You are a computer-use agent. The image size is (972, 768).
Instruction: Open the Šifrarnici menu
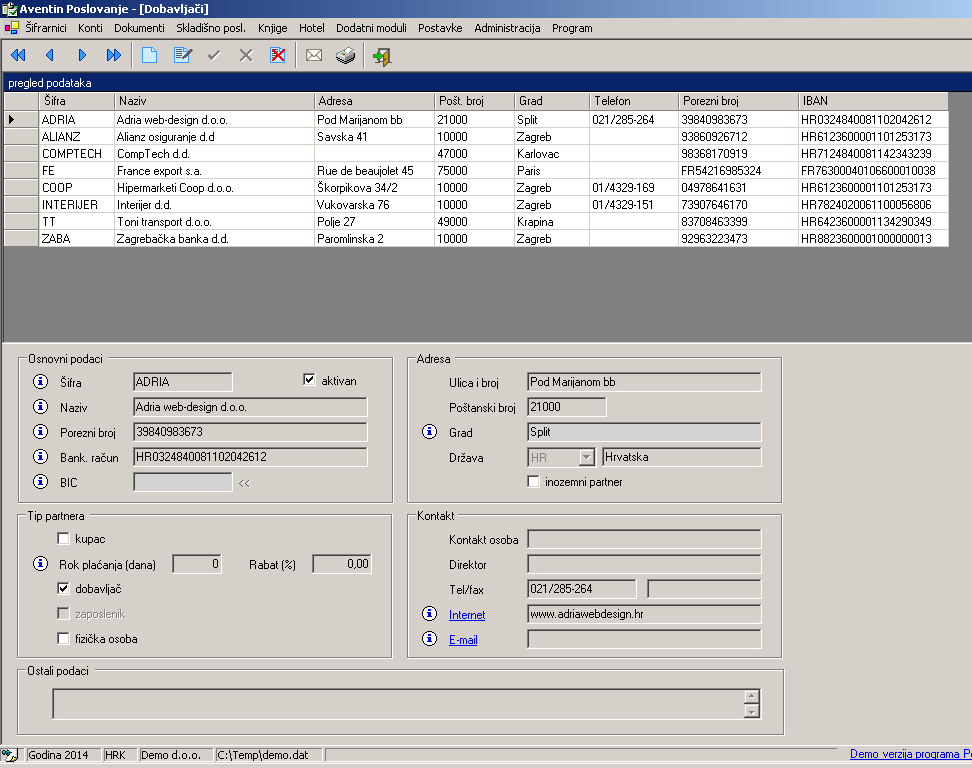coord(47,28)
